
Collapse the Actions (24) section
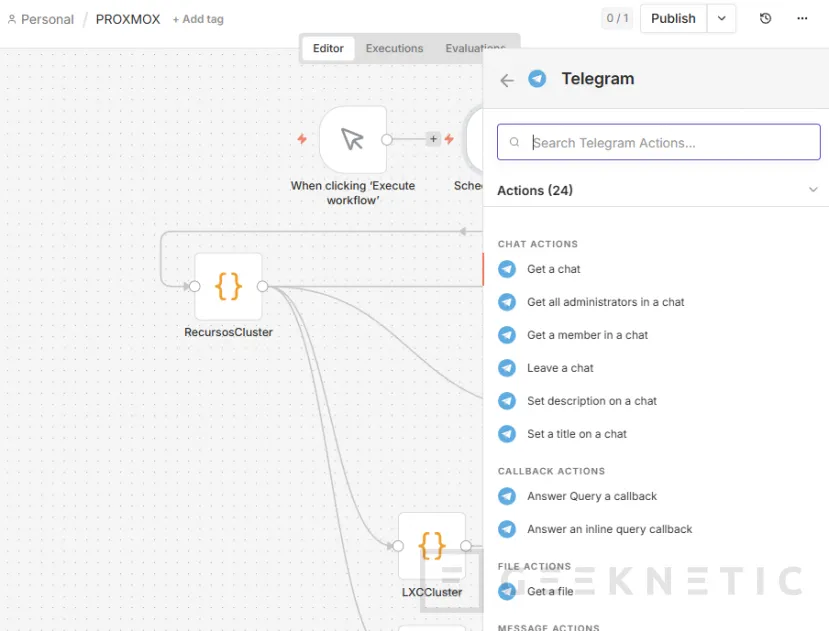point(812,190)
